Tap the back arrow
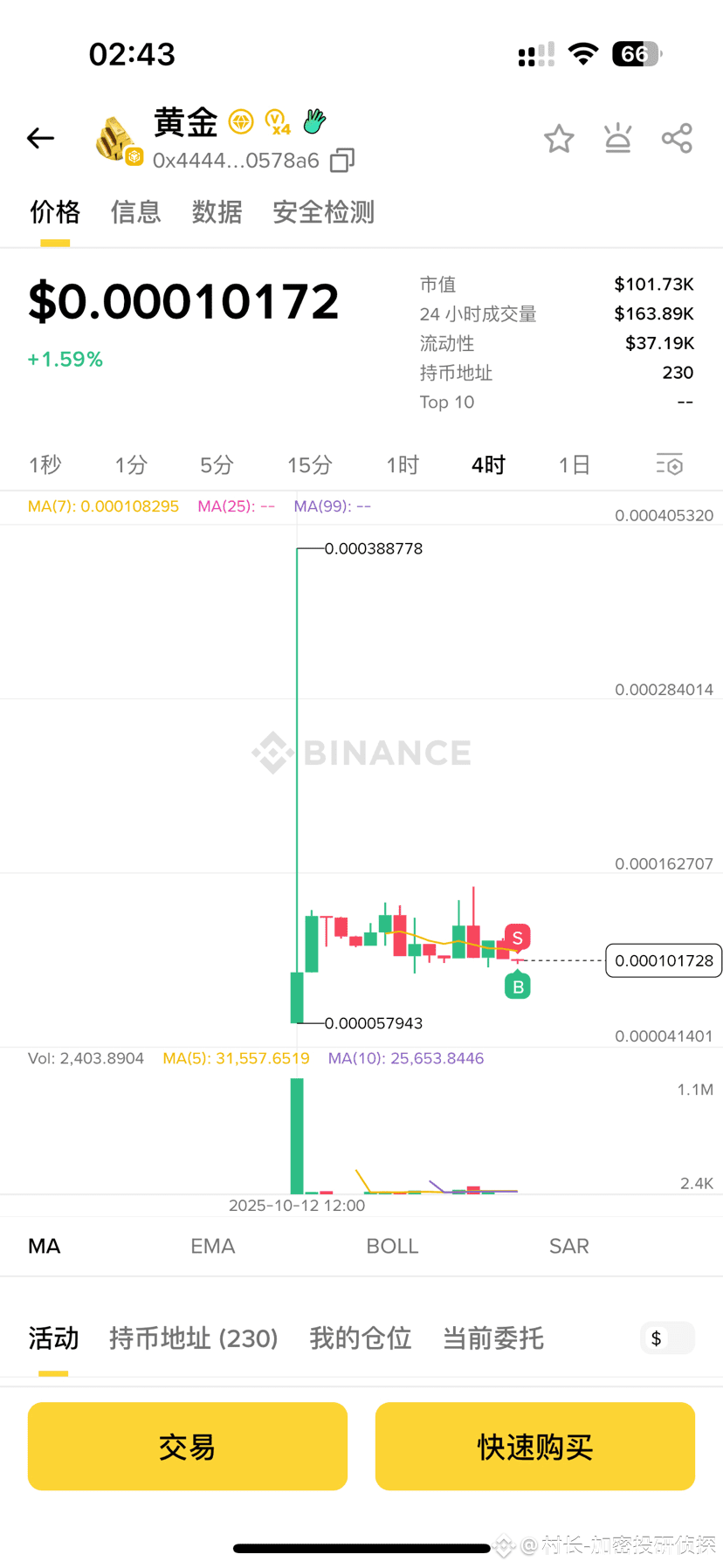723x1568 pixels. point(41,138)
